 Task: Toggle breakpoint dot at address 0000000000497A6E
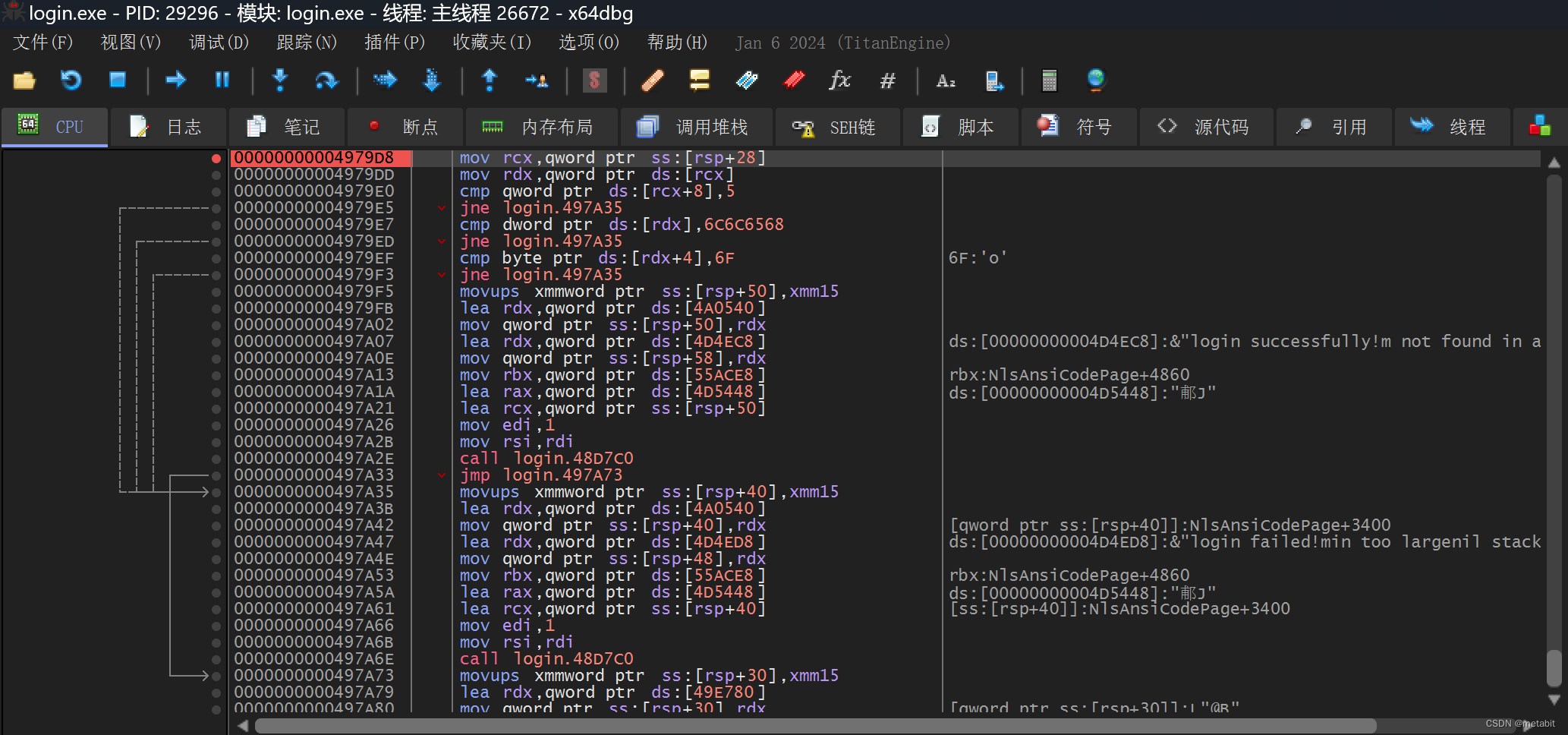click(216, 660)
